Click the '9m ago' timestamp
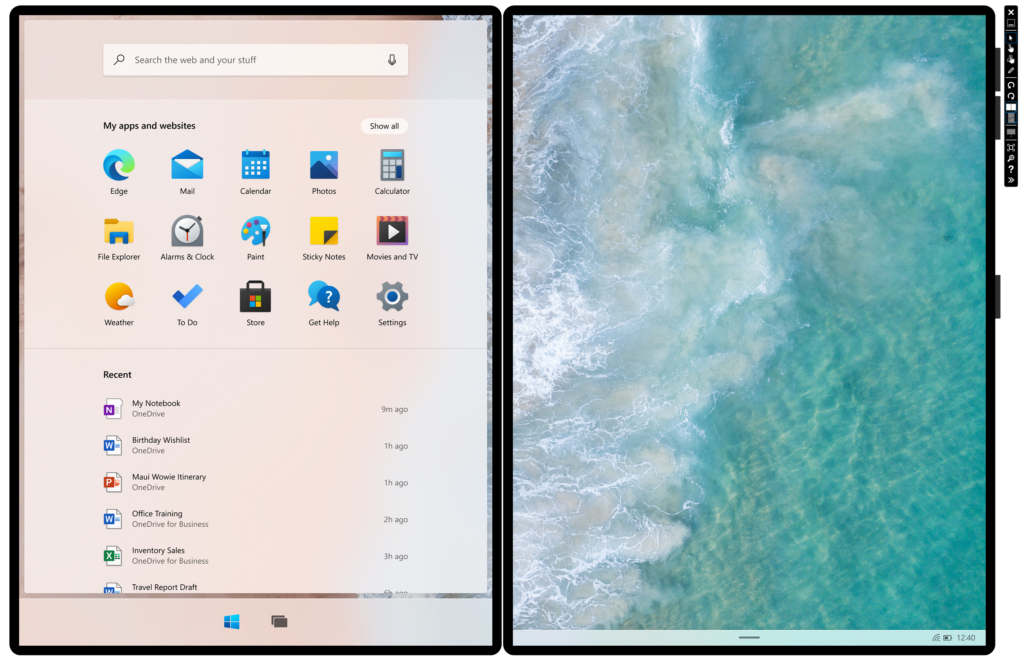This screenshot has height=667, width=1024. (394, 410)
